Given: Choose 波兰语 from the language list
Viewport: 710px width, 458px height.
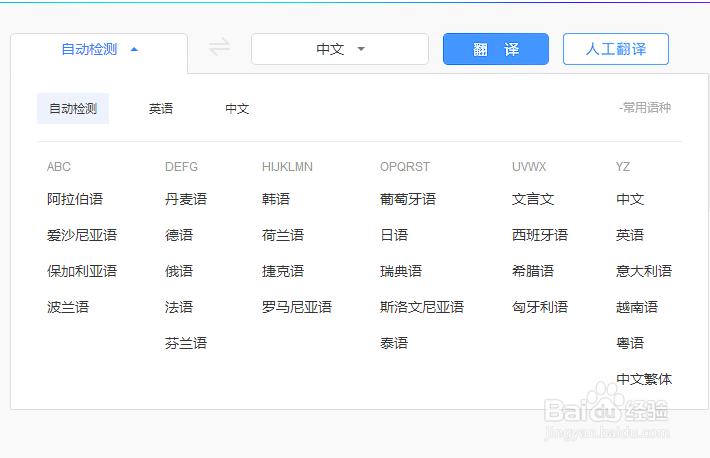Looking at the screenshot, I should coord(68,307).
